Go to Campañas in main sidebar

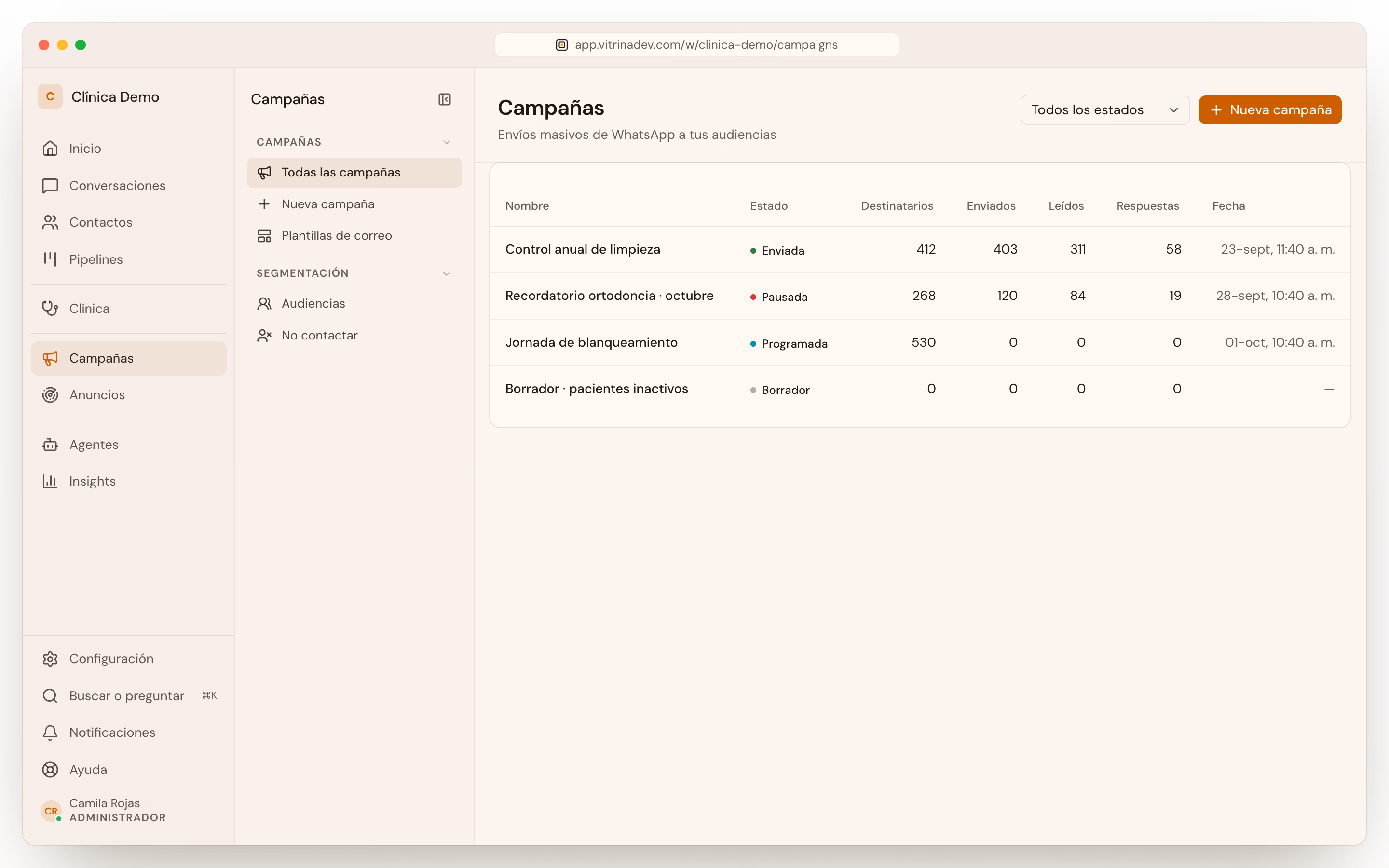[129, 358]
